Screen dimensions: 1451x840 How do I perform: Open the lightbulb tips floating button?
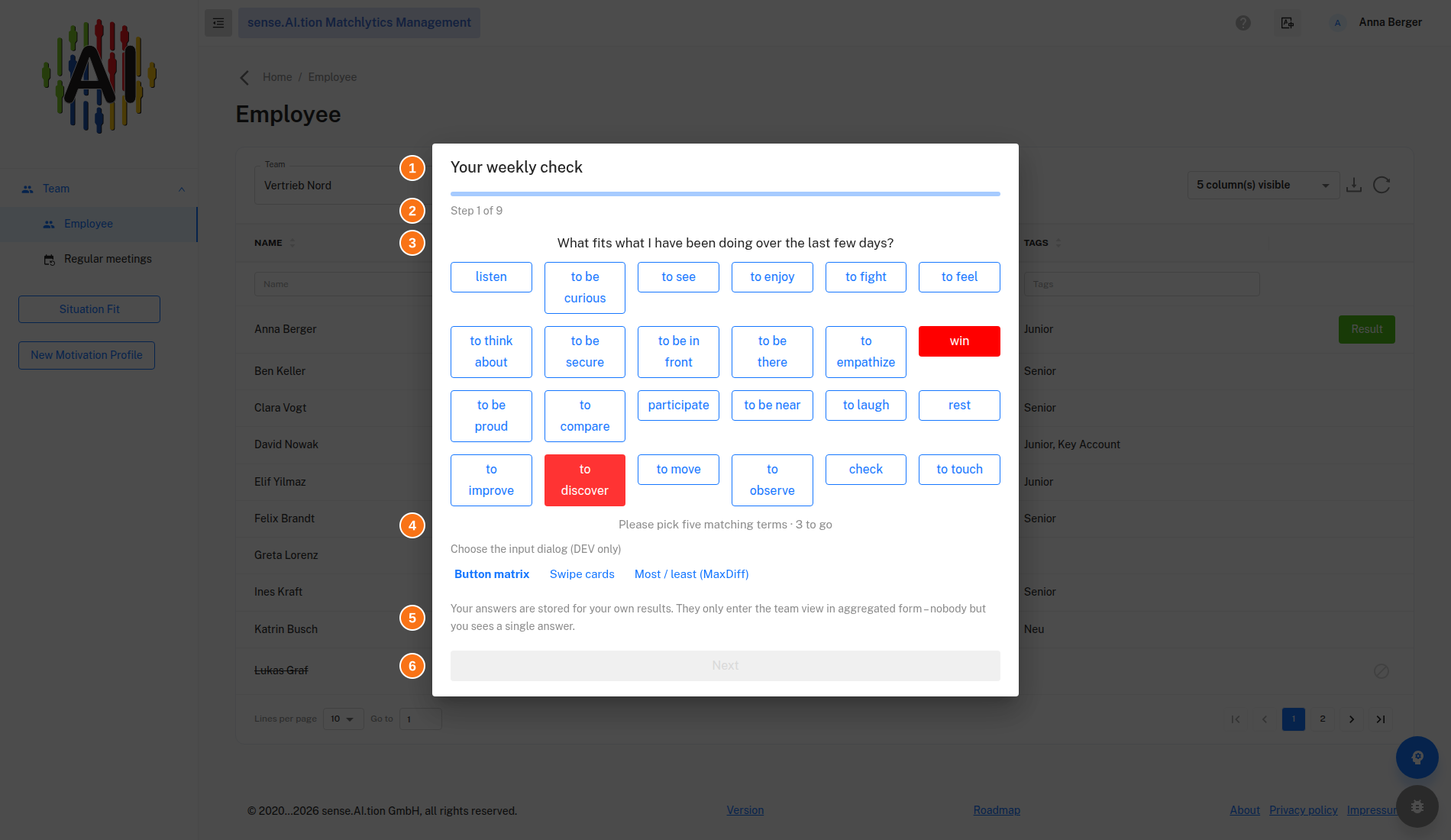pyautogui.click(x=1417, y=758)
